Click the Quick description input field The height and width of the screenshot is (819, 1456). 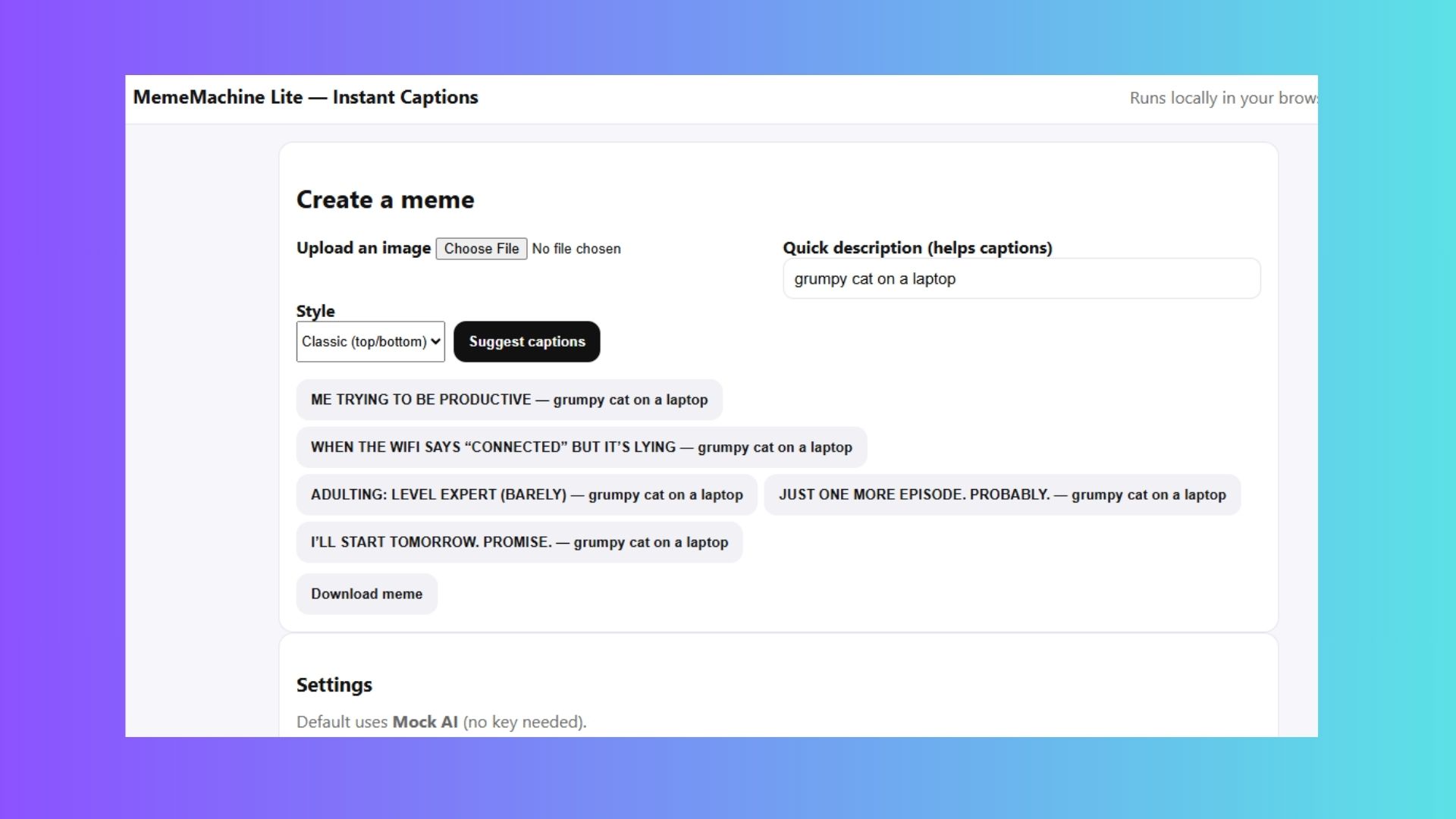(1021, 279)
